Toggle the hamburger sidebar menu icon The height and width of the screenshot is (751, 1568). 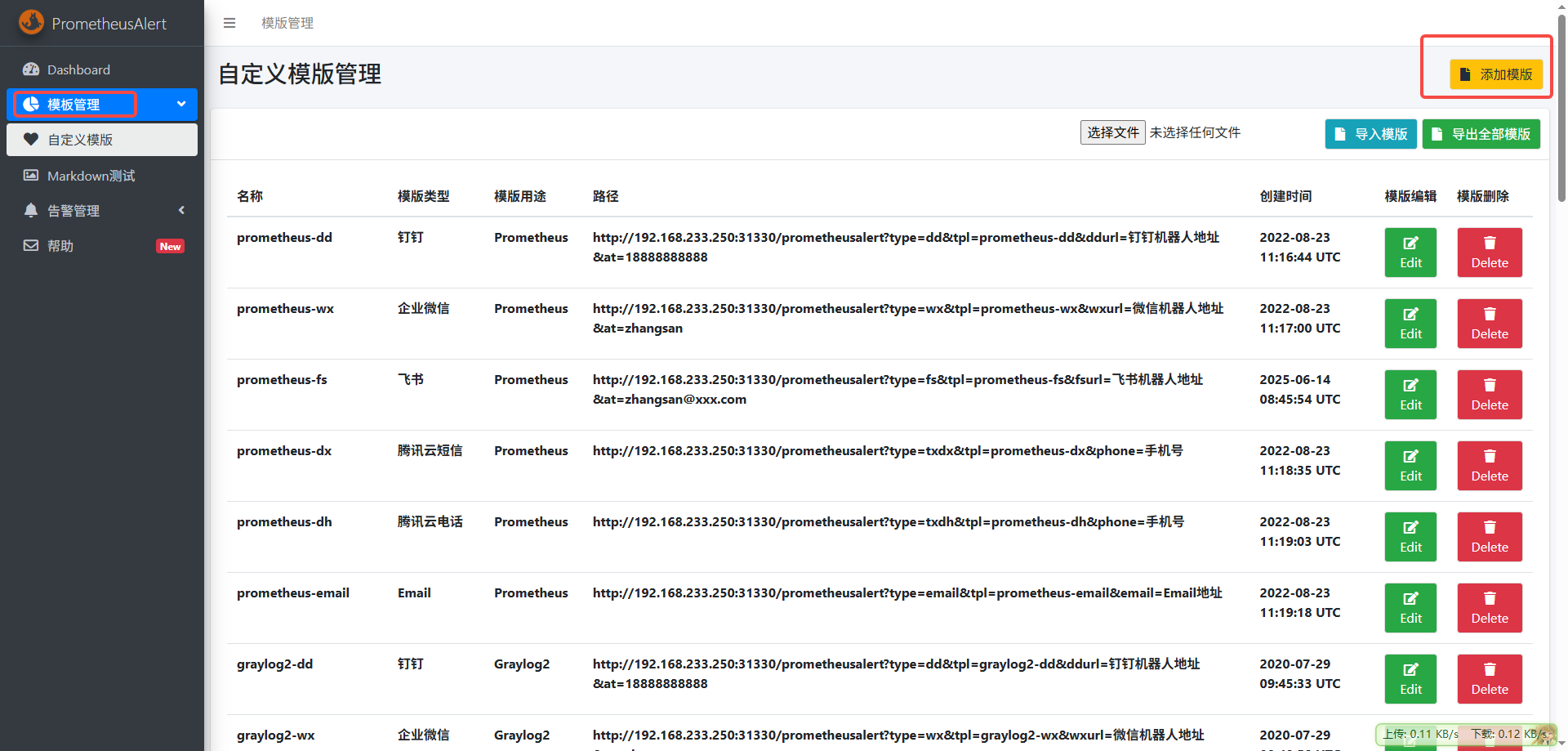pyautogui.click(x=229, y=23)
